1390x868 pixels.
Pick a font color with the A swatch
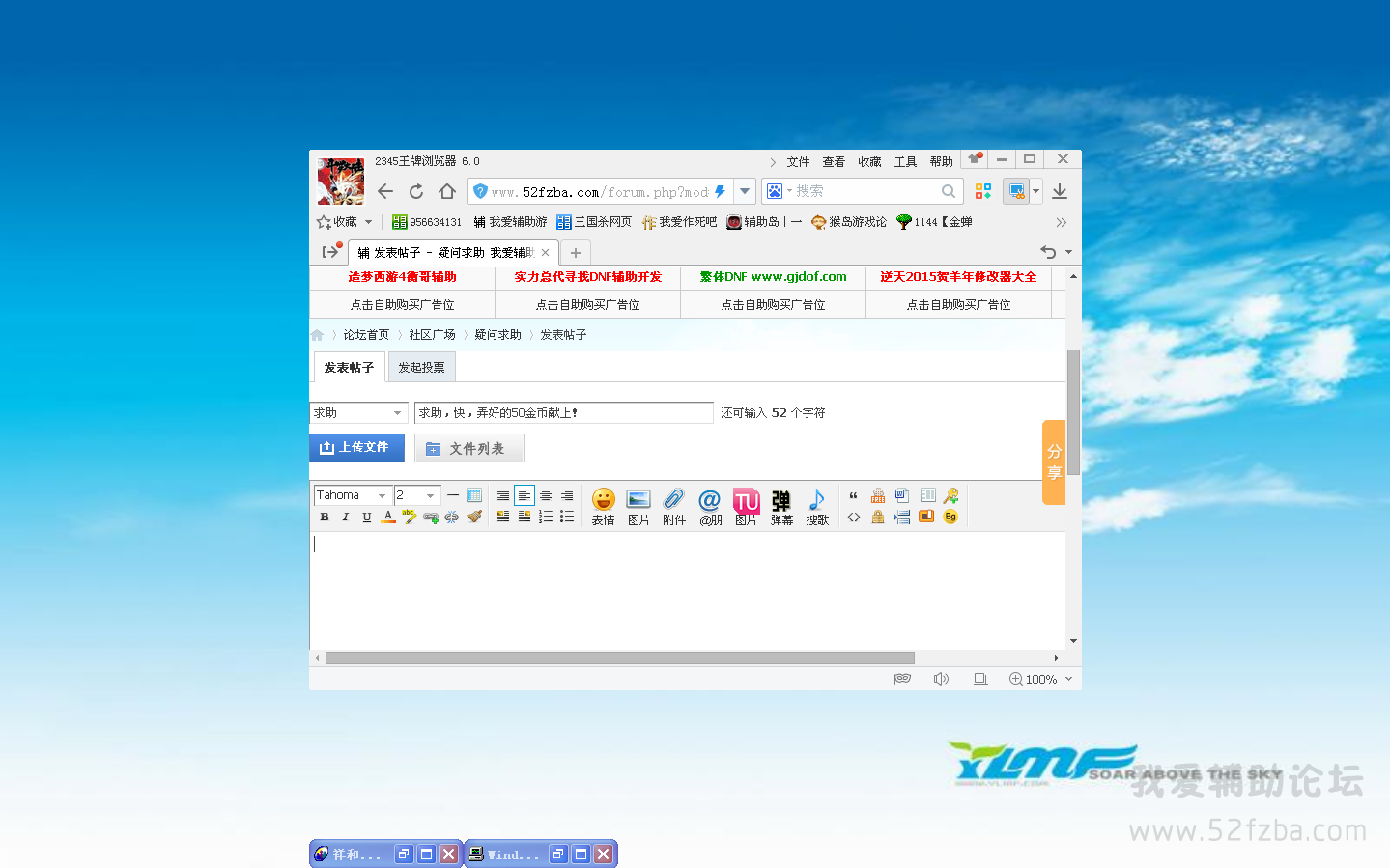388,518
